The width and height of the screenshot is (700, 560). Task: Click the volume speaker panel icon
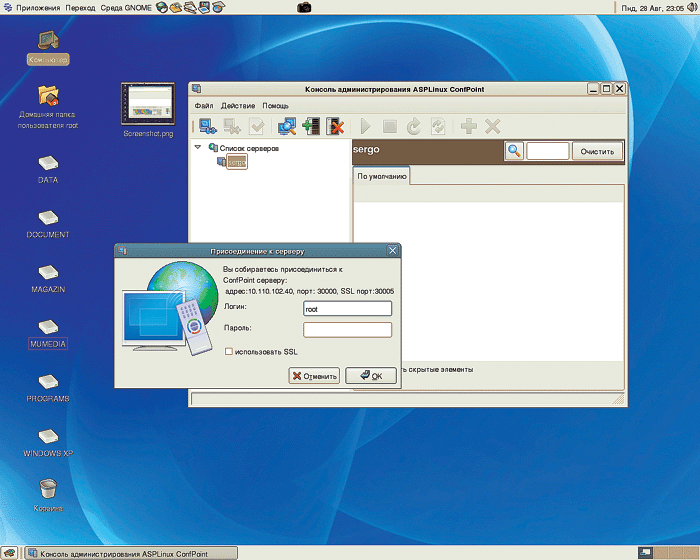click(692, 8)
